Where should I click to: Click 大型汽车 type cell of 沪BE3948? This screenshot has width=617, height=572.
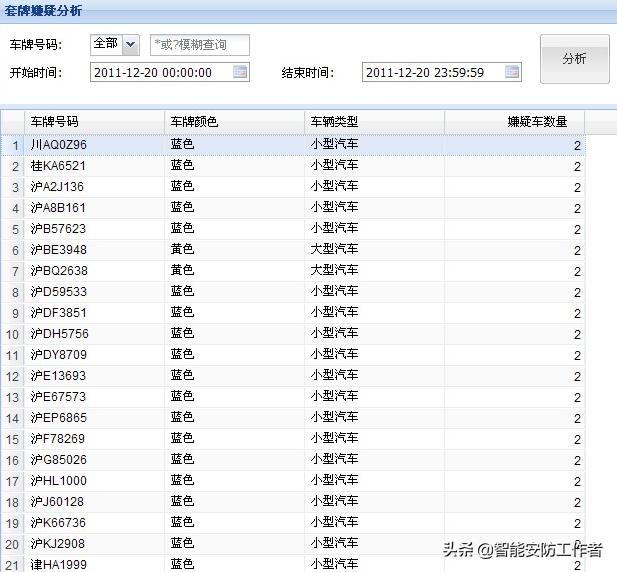[374, 250]
